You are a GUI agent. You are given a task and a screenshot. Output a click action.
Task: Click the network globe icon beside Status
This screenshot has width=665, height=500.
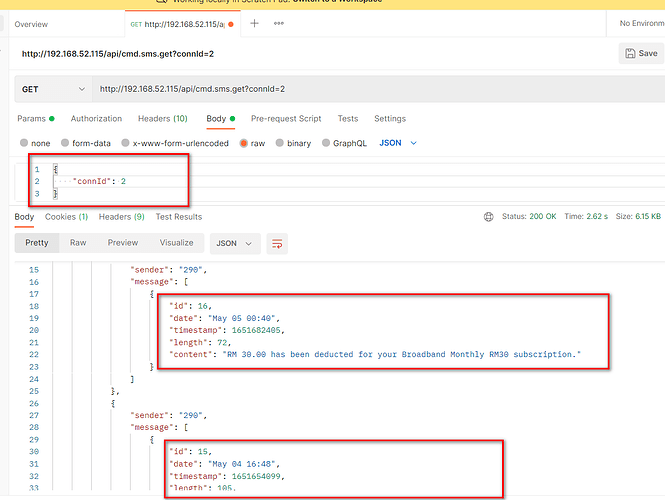[488, 216]
